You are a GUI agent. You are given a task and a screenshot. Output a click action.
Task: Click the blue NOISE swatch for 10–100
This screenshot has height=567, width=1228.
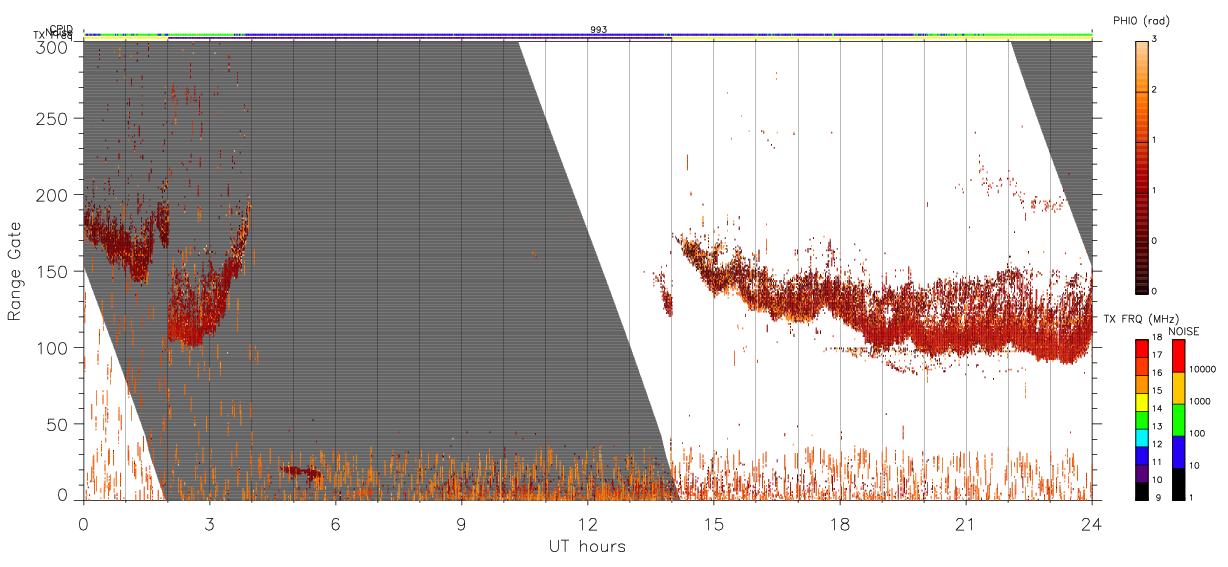tap(1179, 451)
